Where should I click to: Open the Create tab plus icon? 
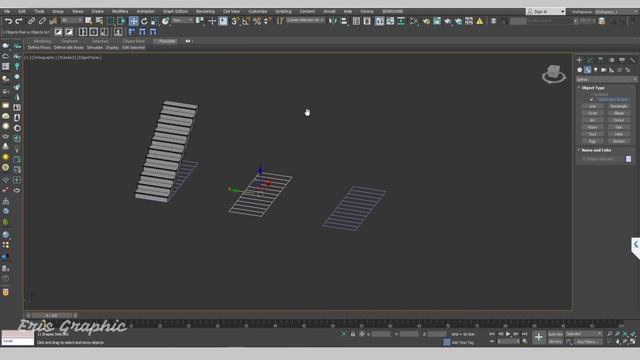(579, 60)
